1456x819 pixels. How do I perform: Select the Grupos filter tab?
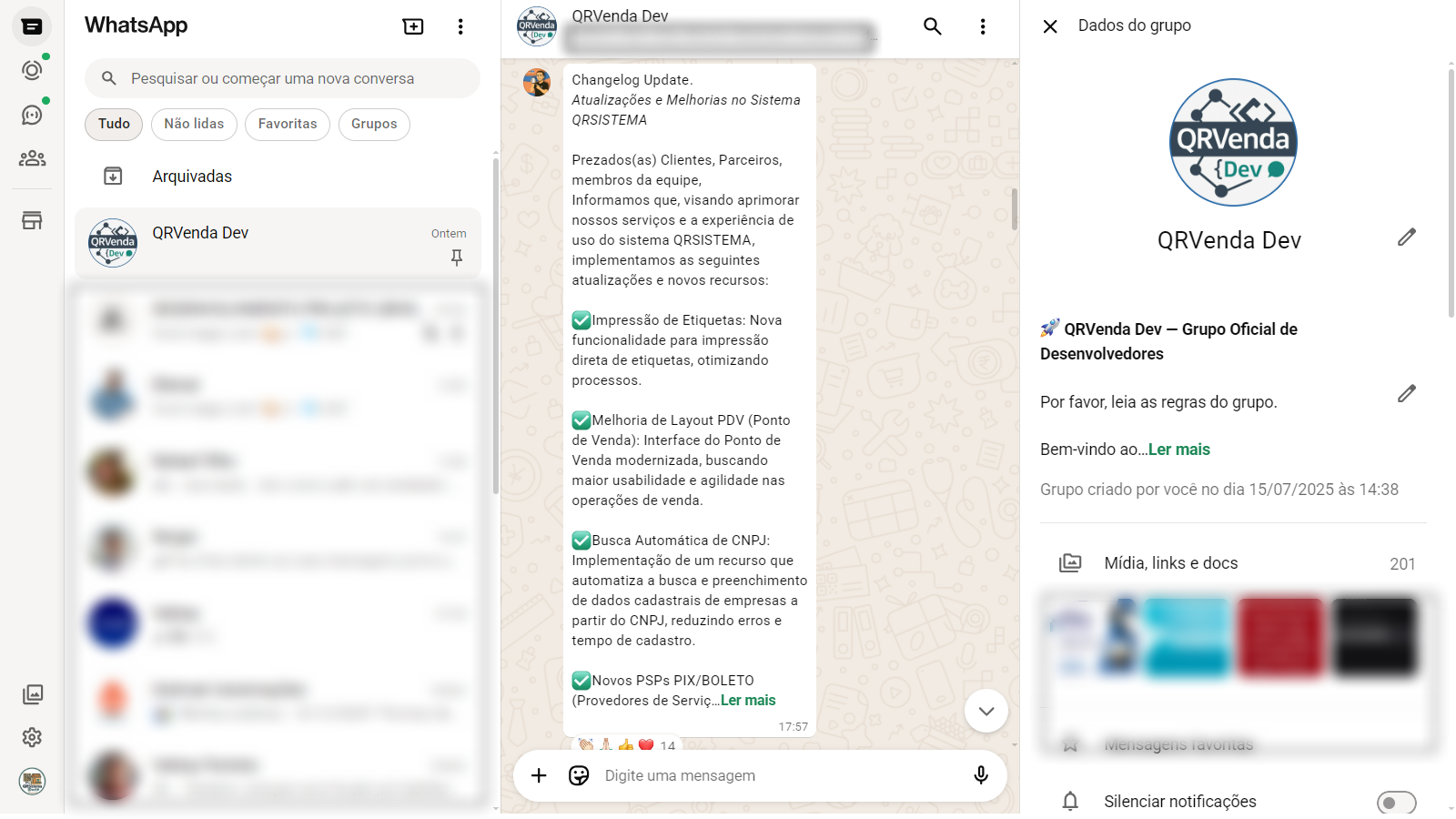[x=374, y=124]
